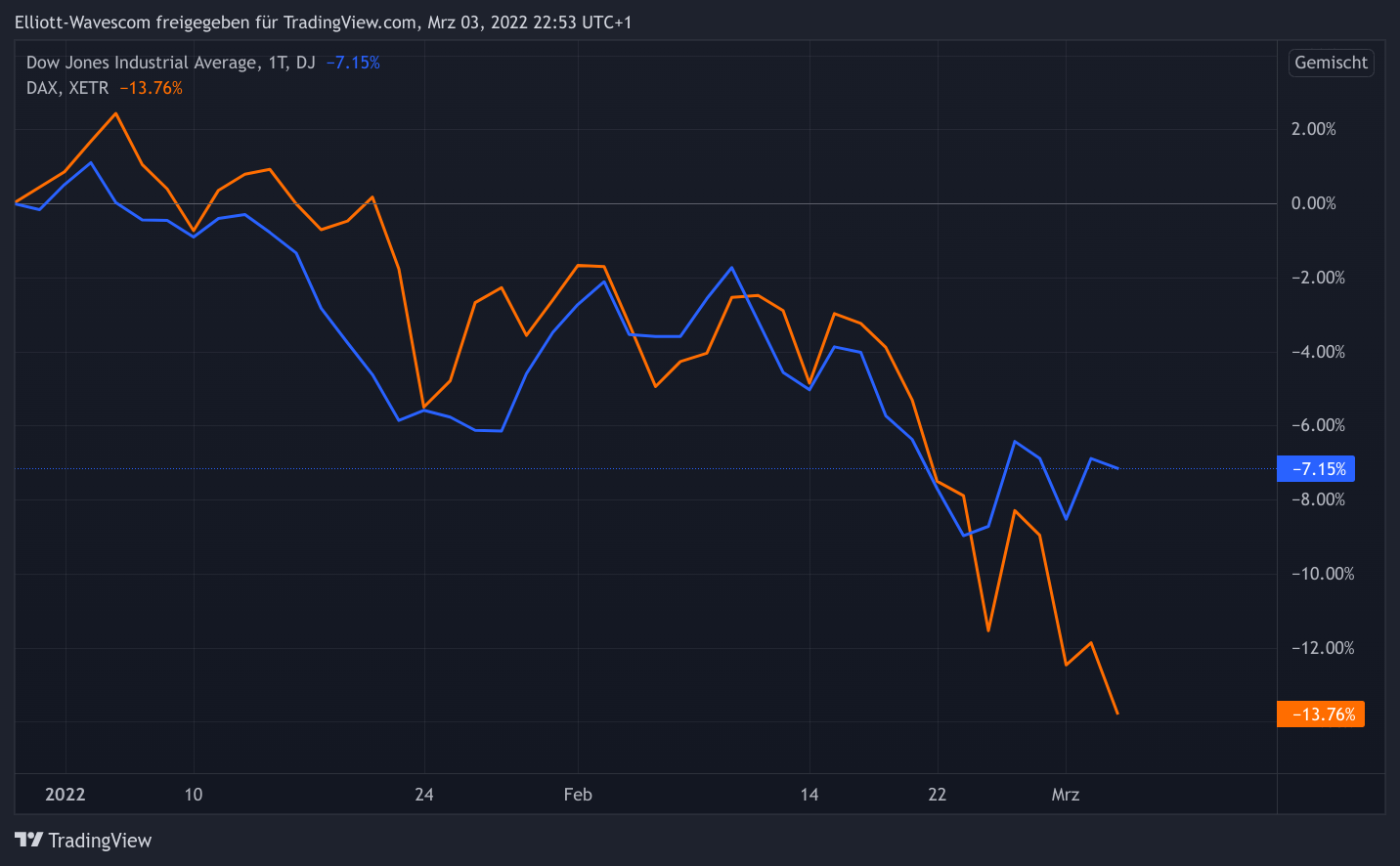Open the TradingView logo link
The width and height of the screenshot is (1400, 866).
[83, 841]
